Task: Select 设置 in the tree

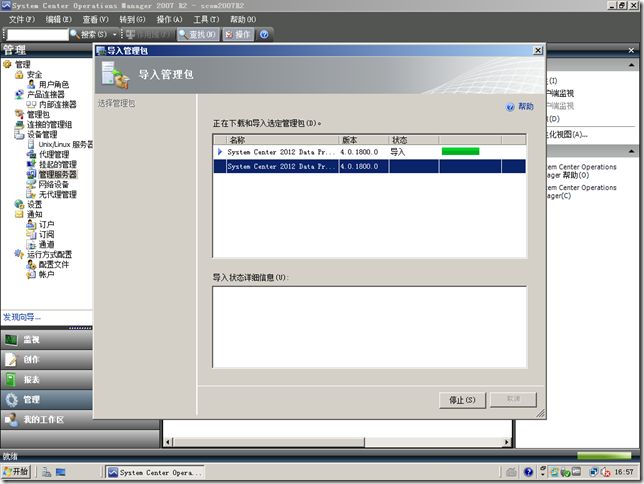Action: tap(34, 204)
